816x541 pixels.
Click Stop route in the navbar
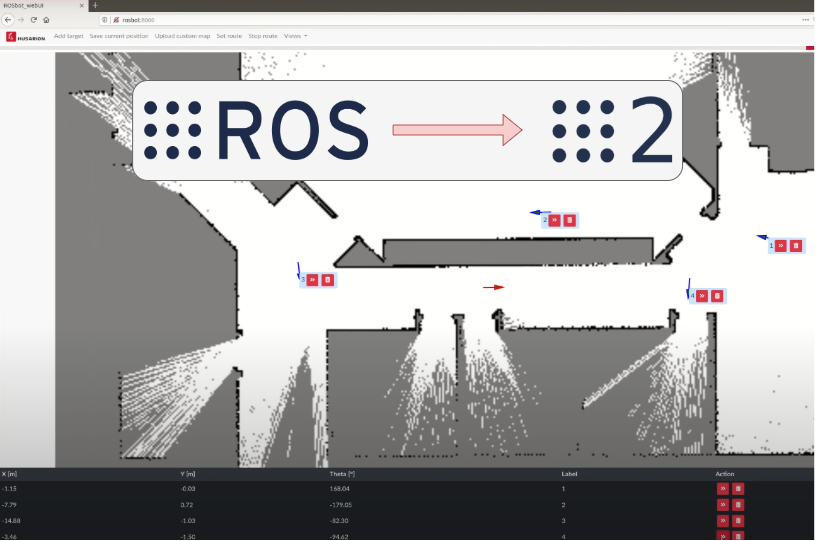(x=263, y=36)
